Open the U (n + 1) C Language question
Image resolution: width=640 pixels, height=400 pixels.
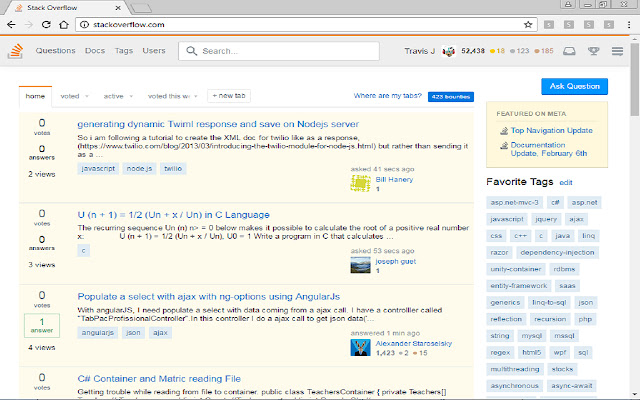(173, 215)
